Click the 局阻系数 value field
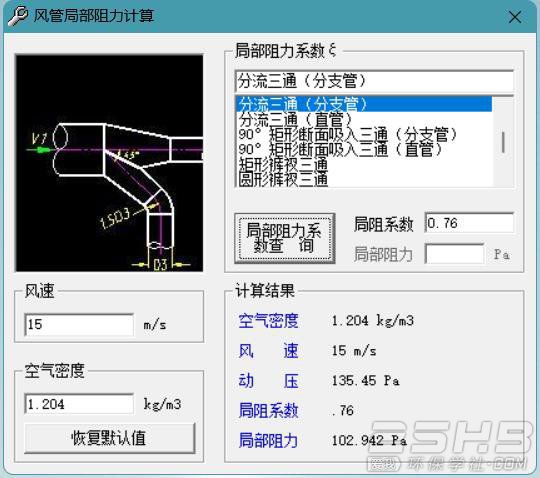 [x=469, y=223]
